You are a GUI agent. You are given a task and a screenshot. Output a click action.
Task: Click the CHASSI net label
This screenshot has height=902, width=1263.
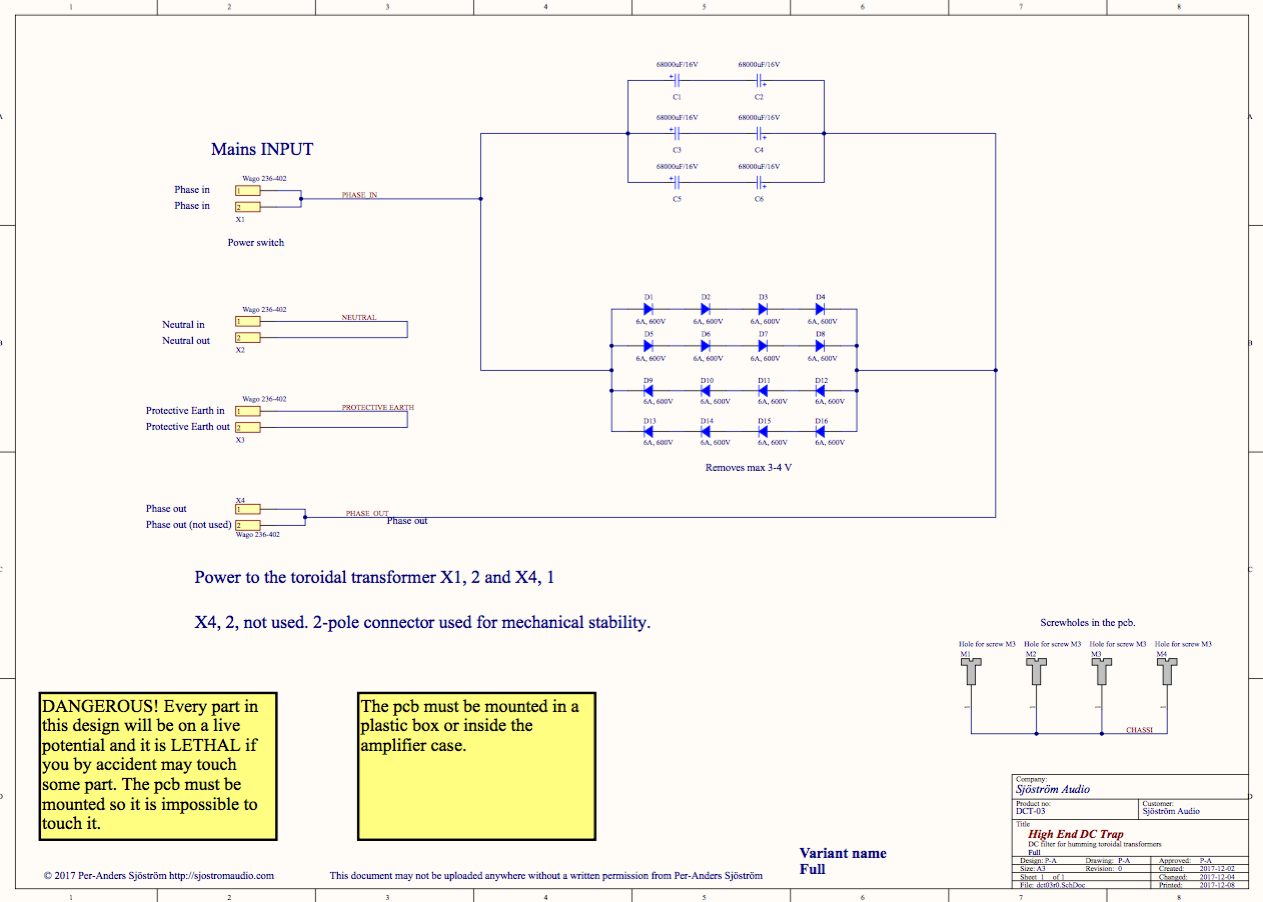pos(1139,730)
